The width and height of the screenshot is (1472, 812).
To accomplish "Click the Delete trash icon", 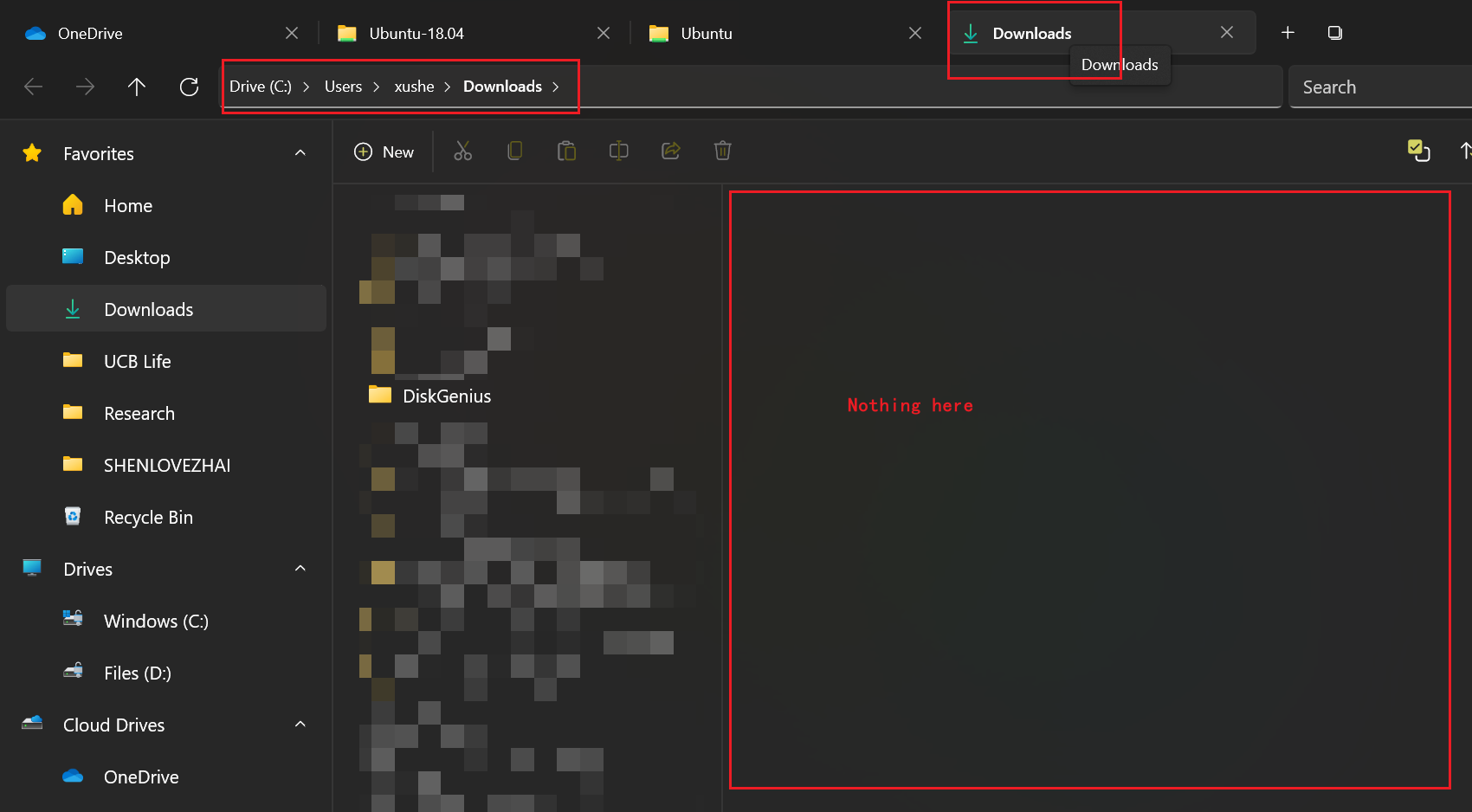I will (x=723, y=151).
